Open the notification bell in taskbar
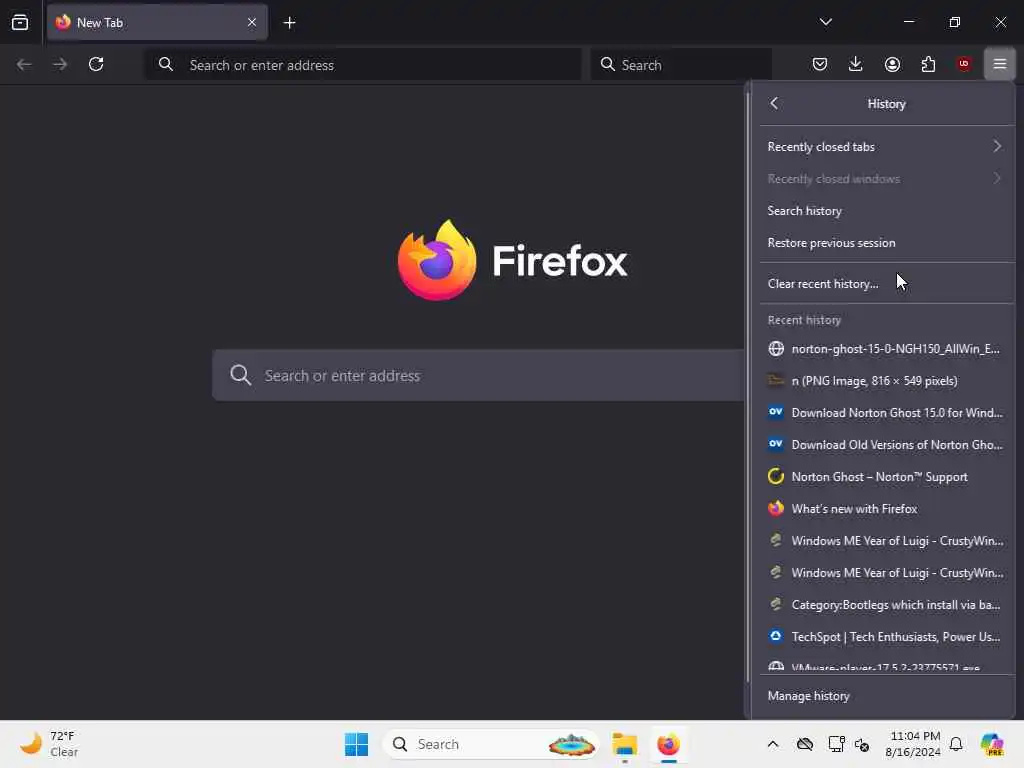1024x768 pixels. [x=956, y=744]
